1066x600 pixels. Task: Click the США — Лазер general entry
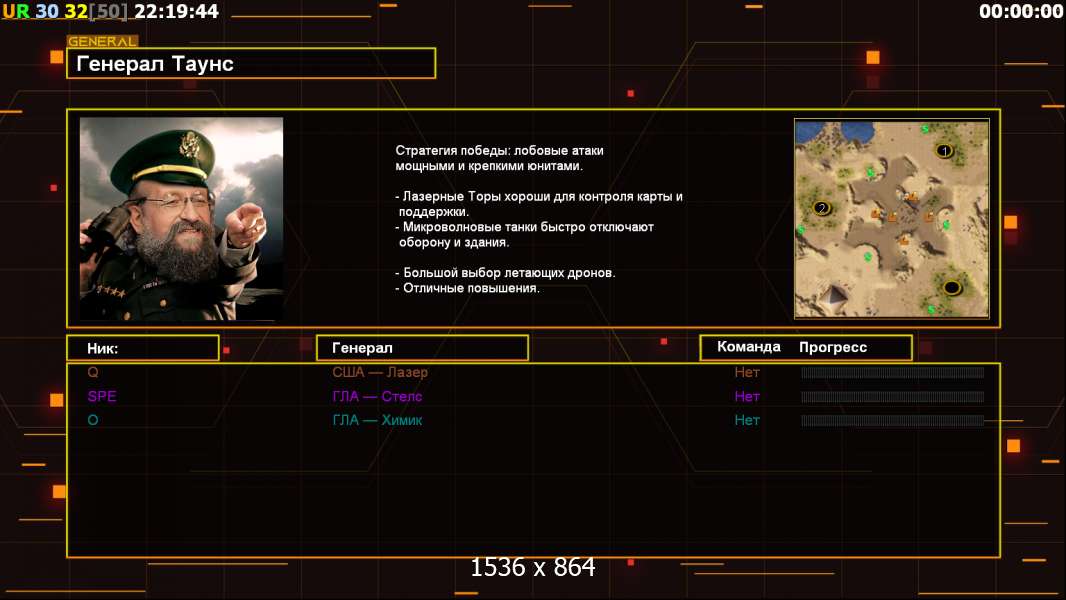(380, 372)
